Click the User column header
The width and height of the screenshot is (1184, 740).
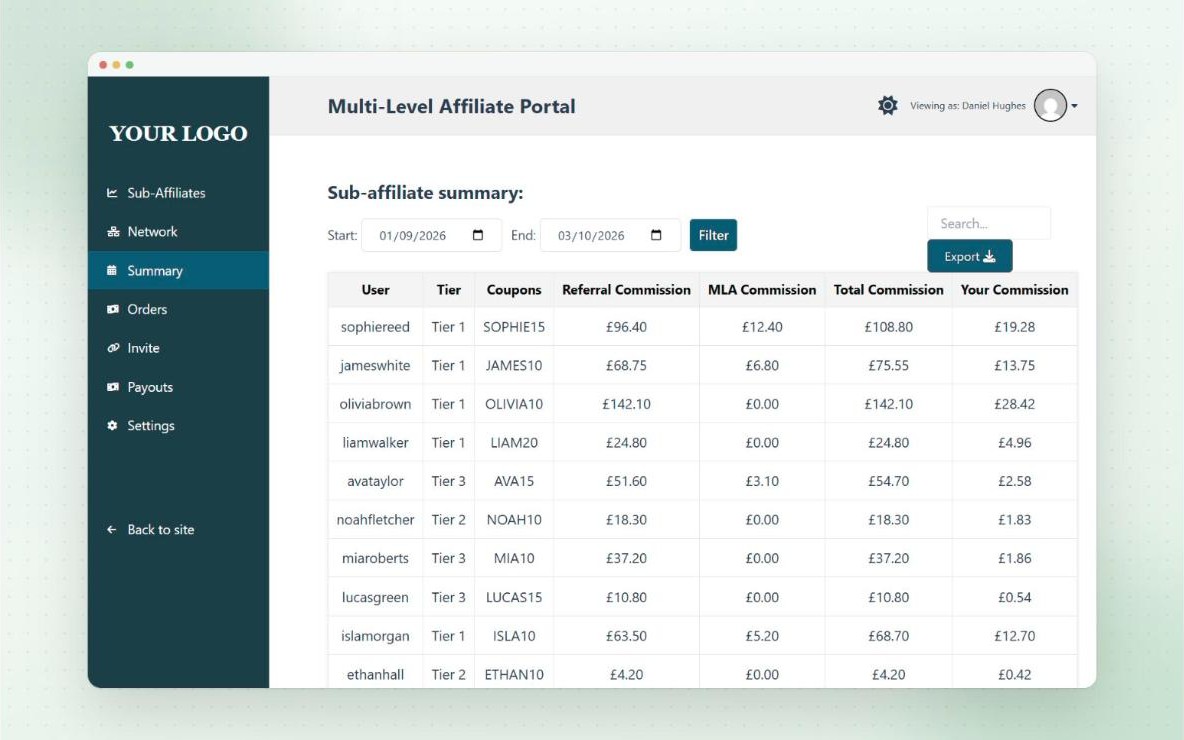click(375, 290)
